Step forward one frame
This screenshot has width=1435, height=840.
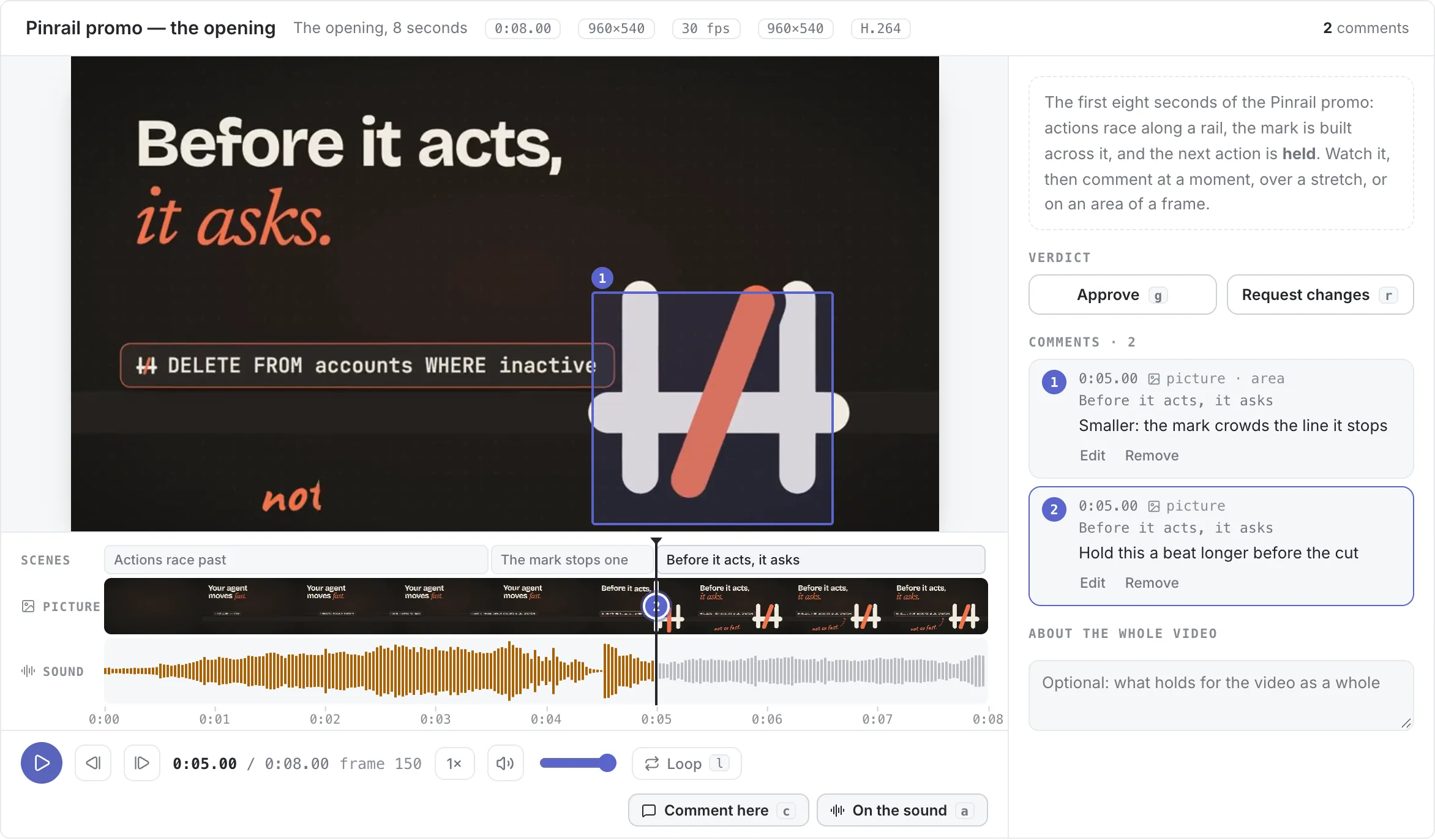tap(142, 763)
